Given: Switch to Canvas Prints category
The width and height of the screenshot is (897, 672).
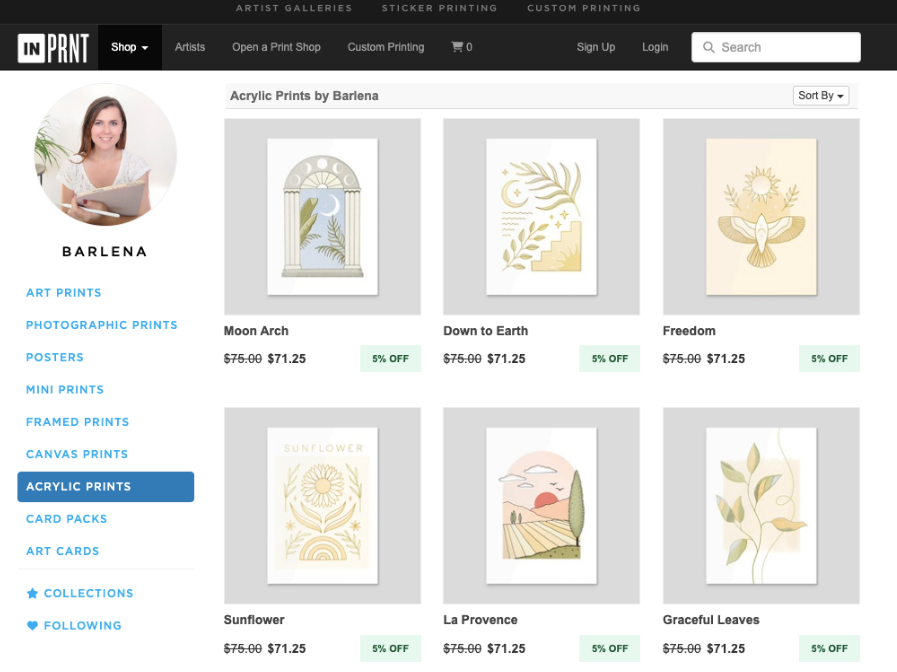Looking at the screenshot, I should [x=77, y=454].
